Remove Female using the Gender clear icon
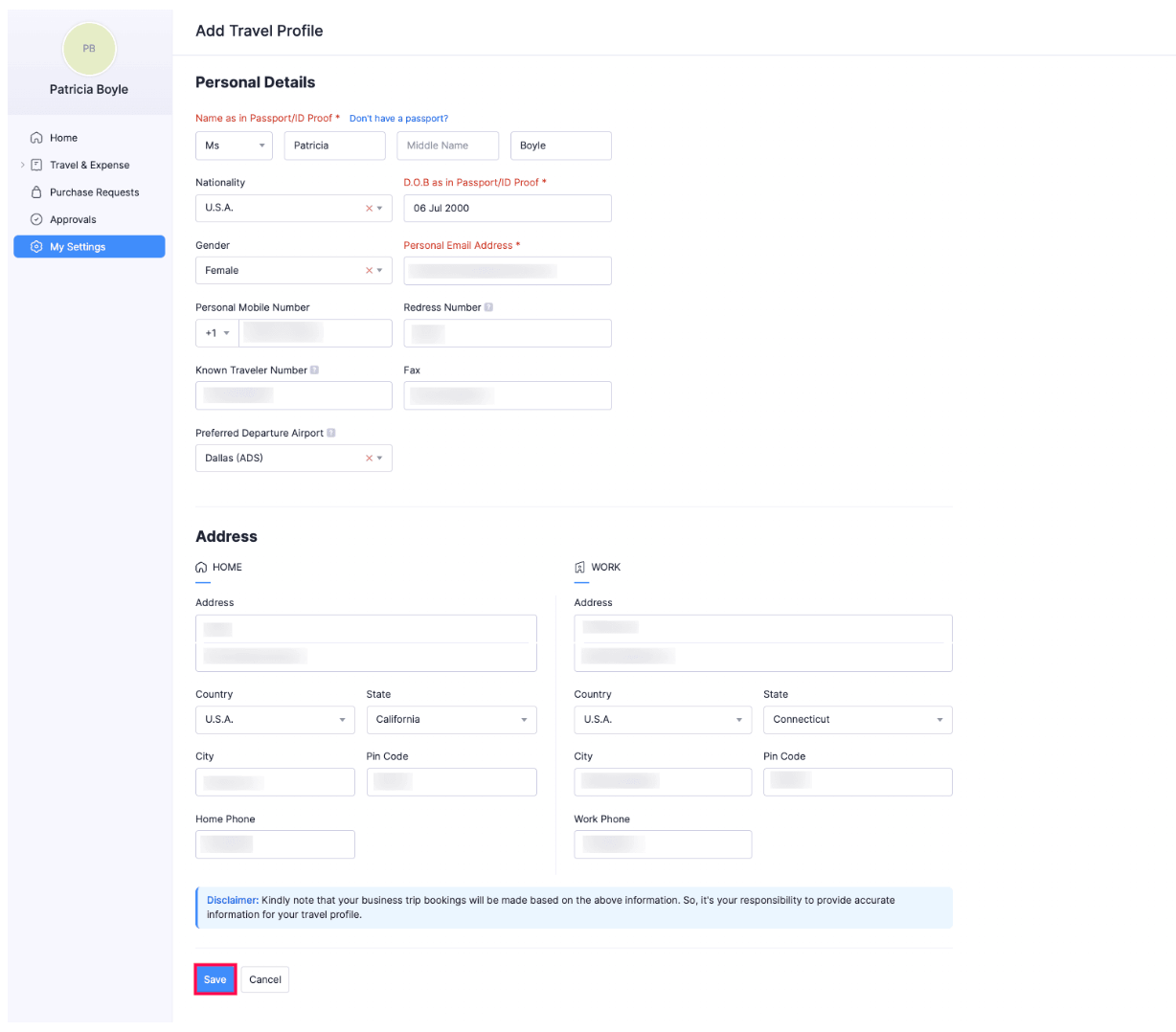 pos(368,270)
